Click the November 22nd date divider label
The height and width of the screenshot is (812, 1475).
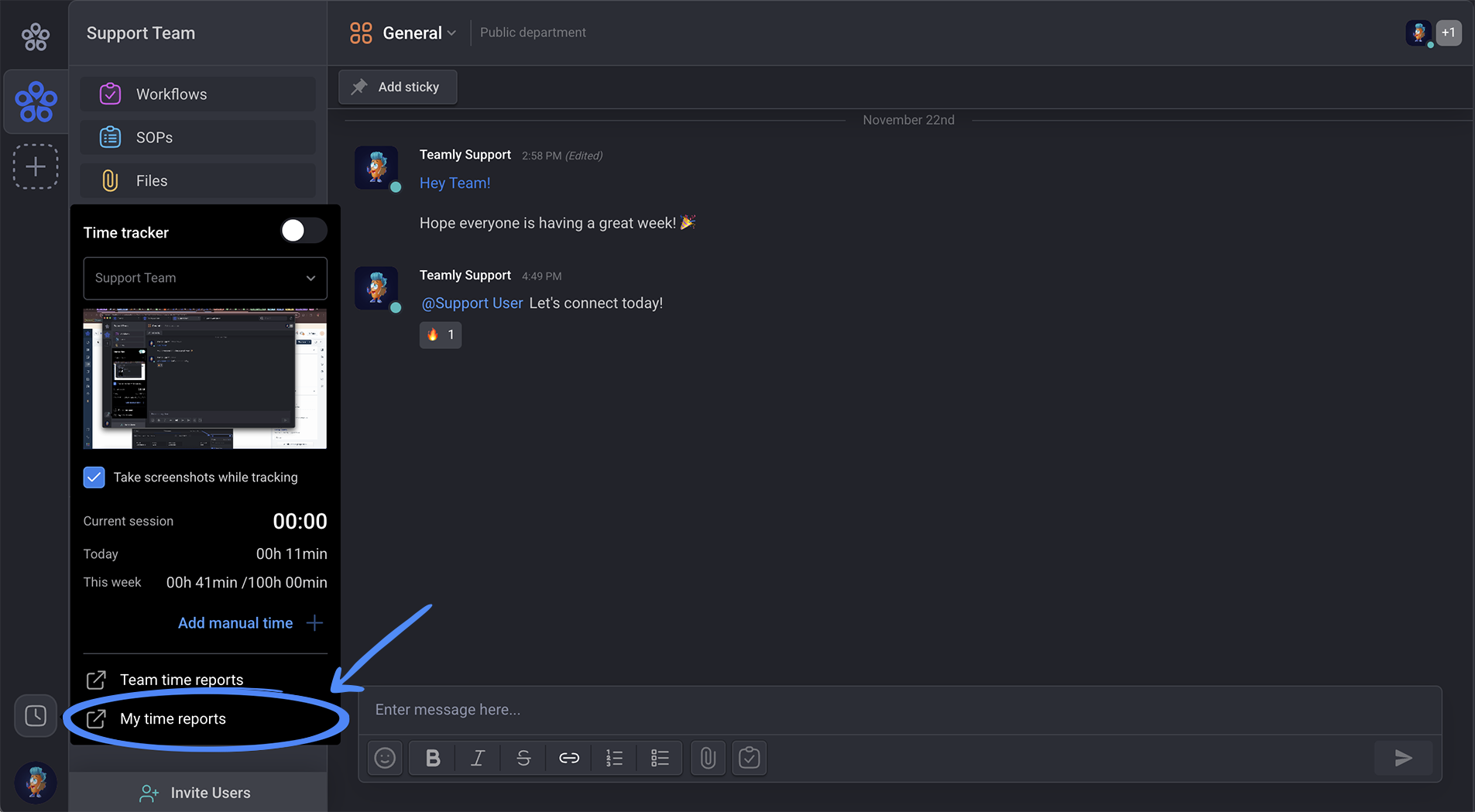tap(908, 120)
